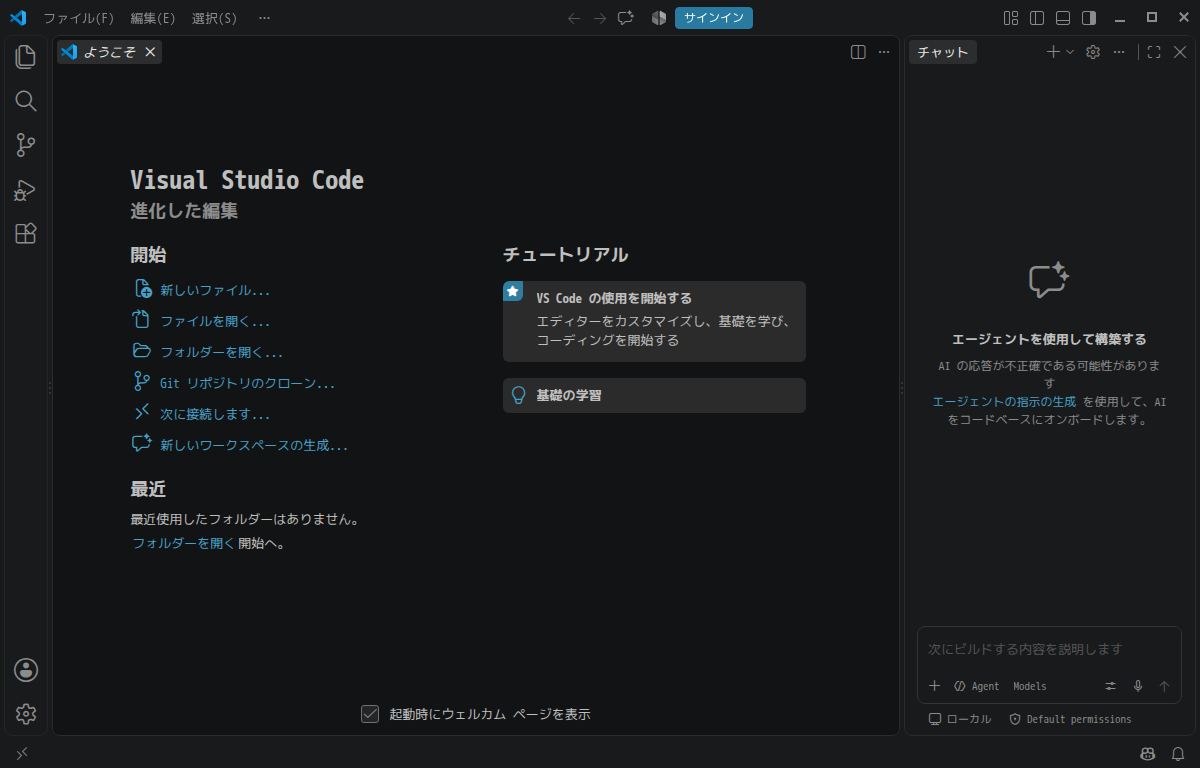Open the ファイル(F) menu
Screen dimensions: 1200x768
click(x=78, y=18)
